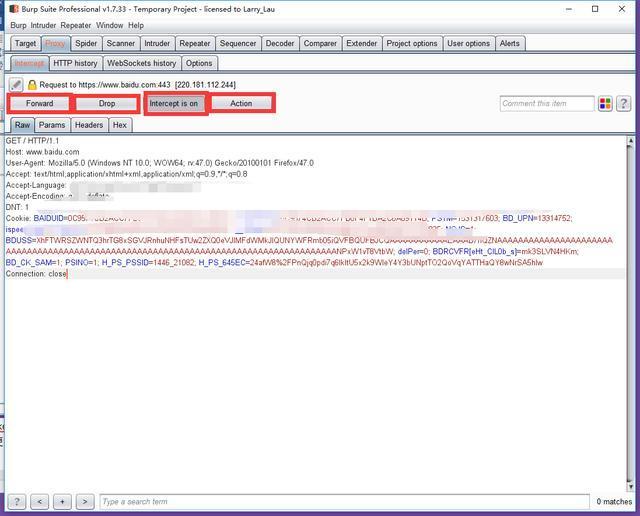This screenshot has width=640, height=516.
Task: Open the WebSockets history sub-tab
Action: click(x=142, y=63)
